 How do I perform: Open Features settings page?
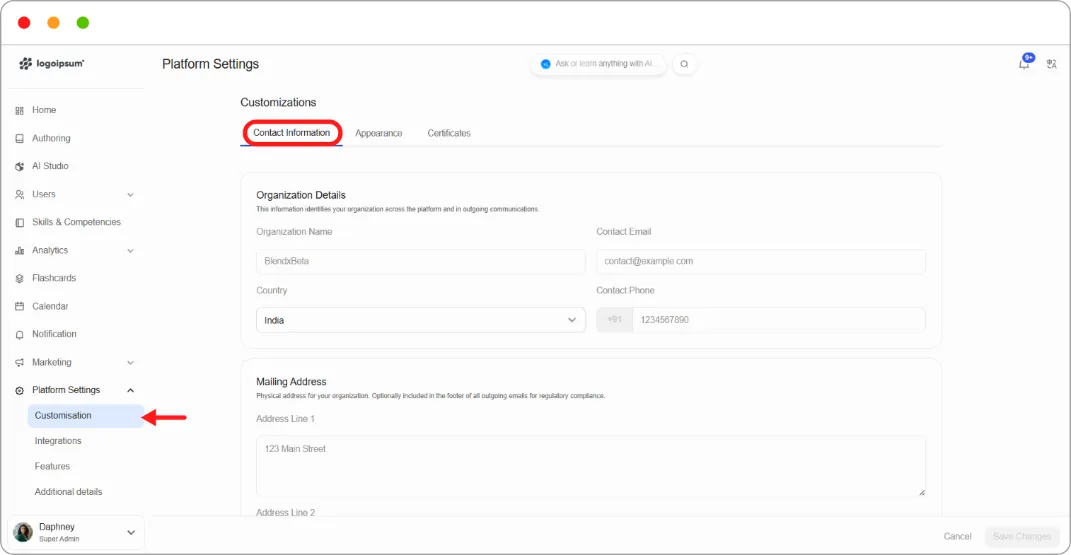(x=53, y=466)
